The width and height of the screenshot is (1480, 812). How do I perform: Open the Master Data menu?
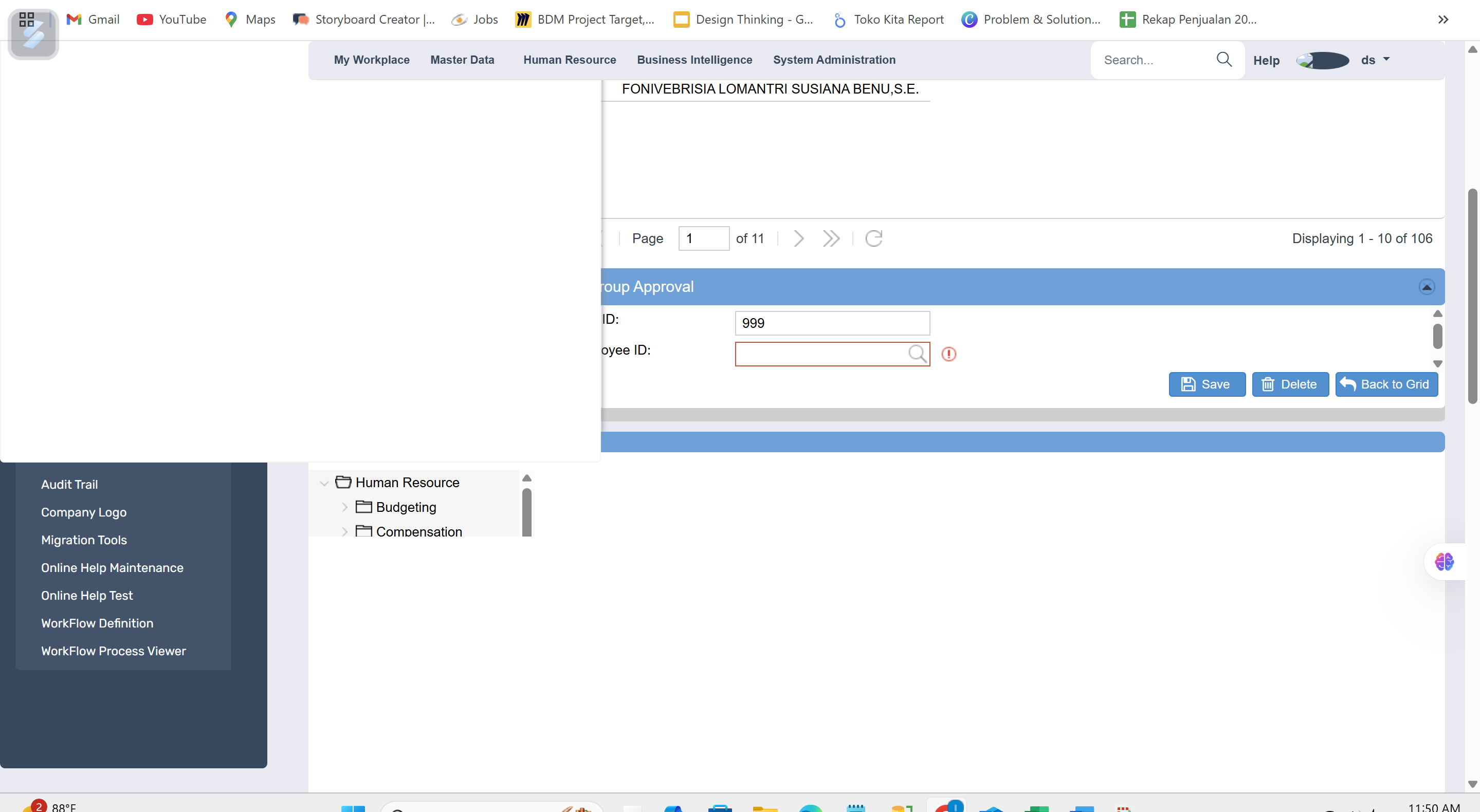[462, 60]
